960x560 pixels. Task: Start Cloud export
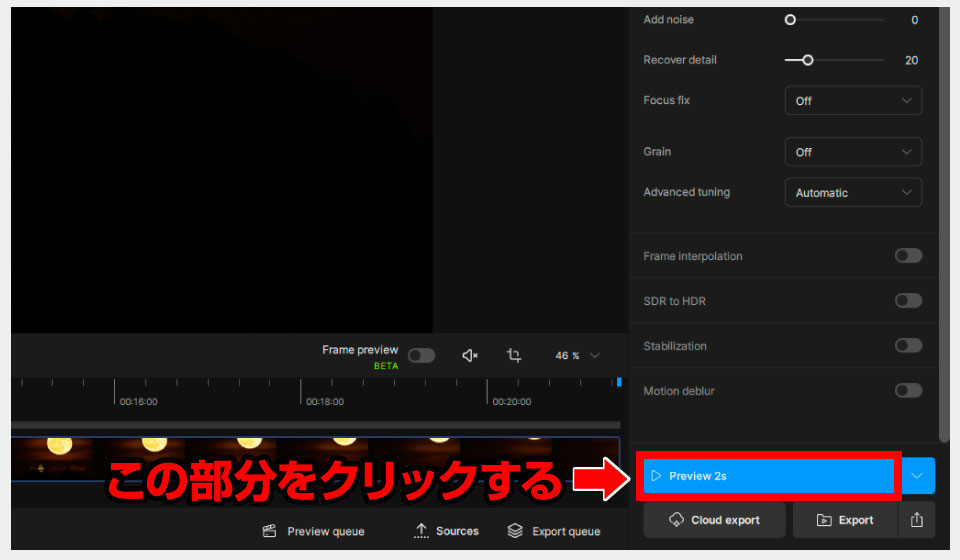tap(713, 520)
